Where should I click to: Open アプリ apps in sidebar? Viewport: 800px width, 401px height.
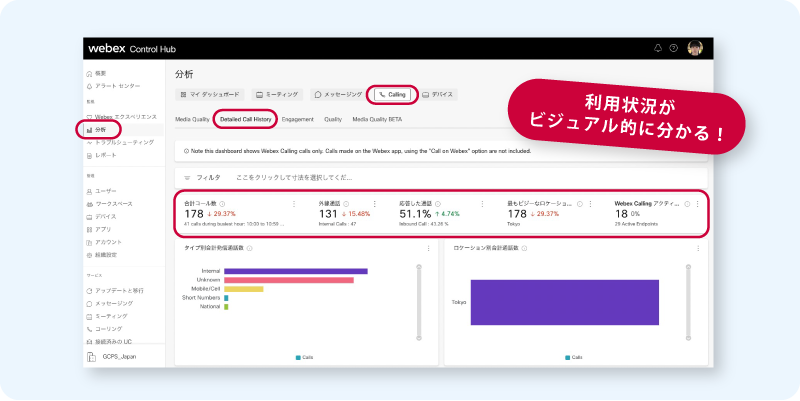tap(99, 229)
